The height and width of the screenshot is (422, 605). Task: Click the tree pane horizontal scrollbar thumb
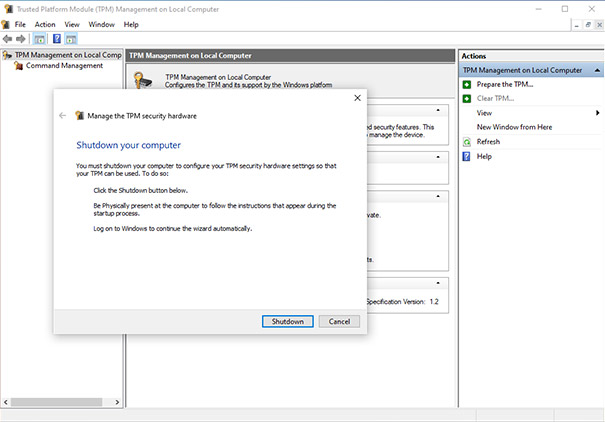57,402
